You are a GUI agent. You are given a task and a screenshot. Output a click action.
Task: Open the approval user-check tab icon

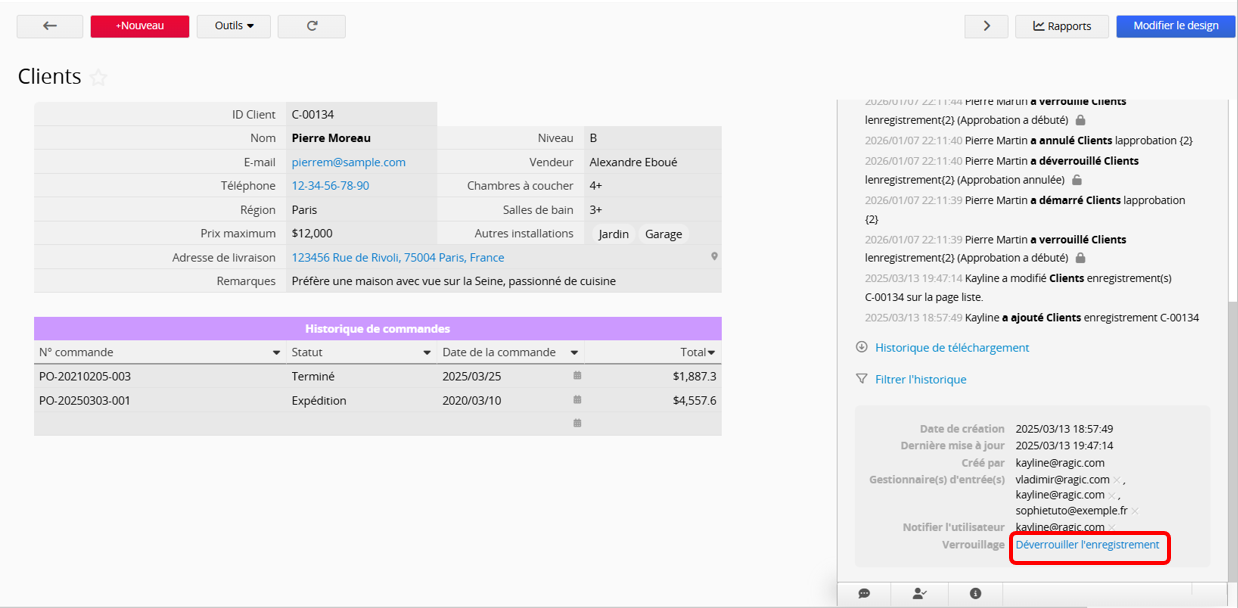pos(919,593)
